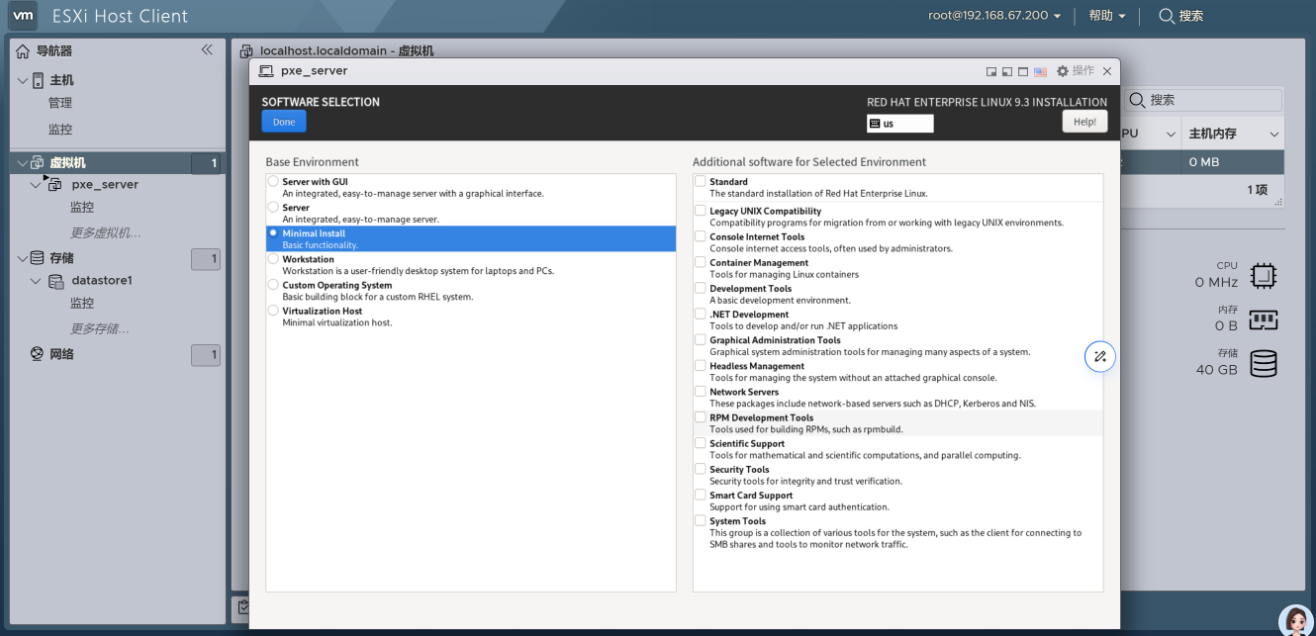Check Scientific Support add-on
1316x636 pixels.
tap(700, 443)
